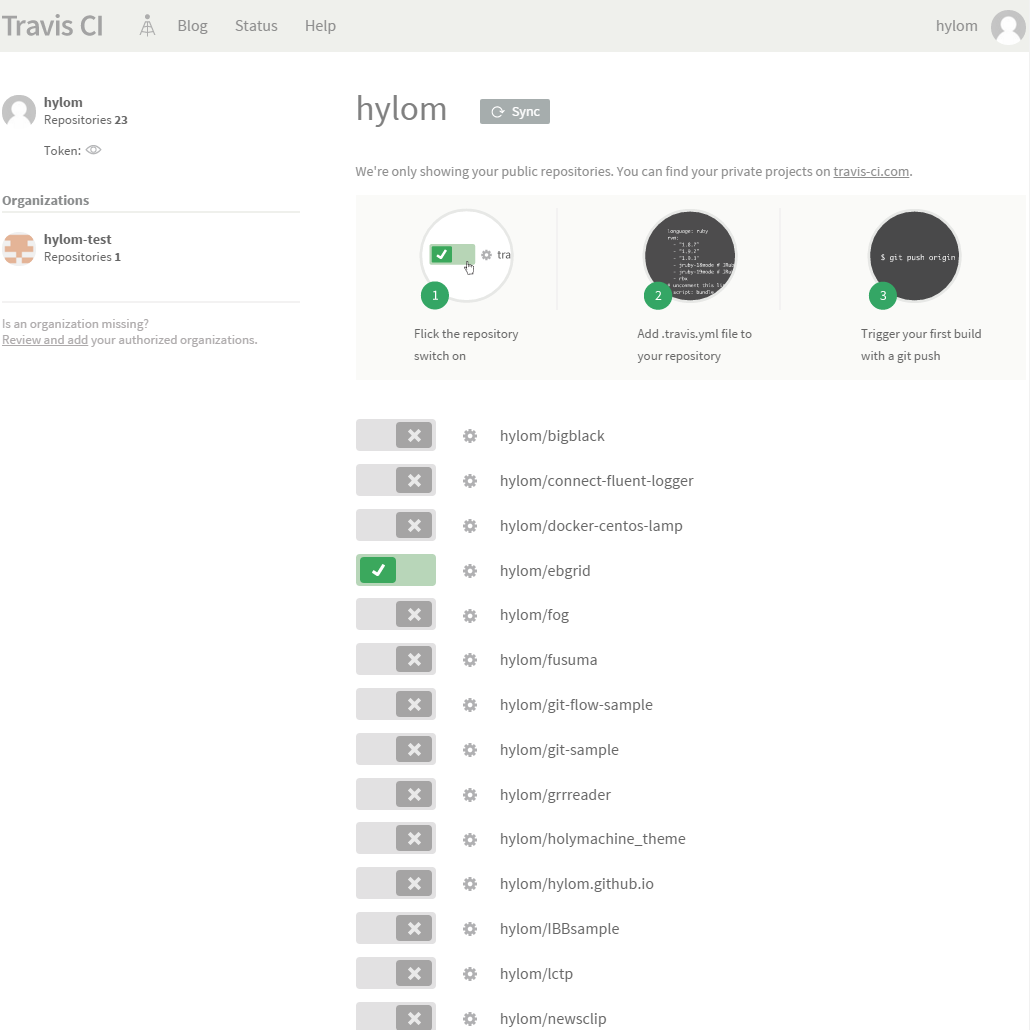Click the step 3 git push illustration

pos(914,256)
